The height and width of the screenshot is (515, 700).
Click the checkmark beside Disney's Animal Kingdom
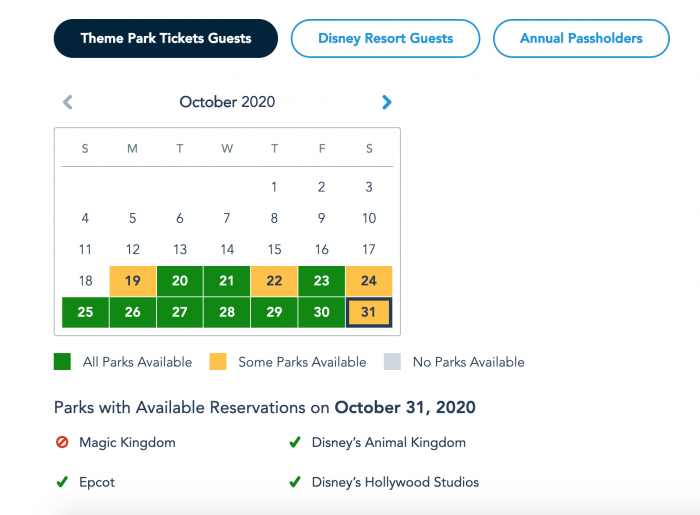pos(295,442)
